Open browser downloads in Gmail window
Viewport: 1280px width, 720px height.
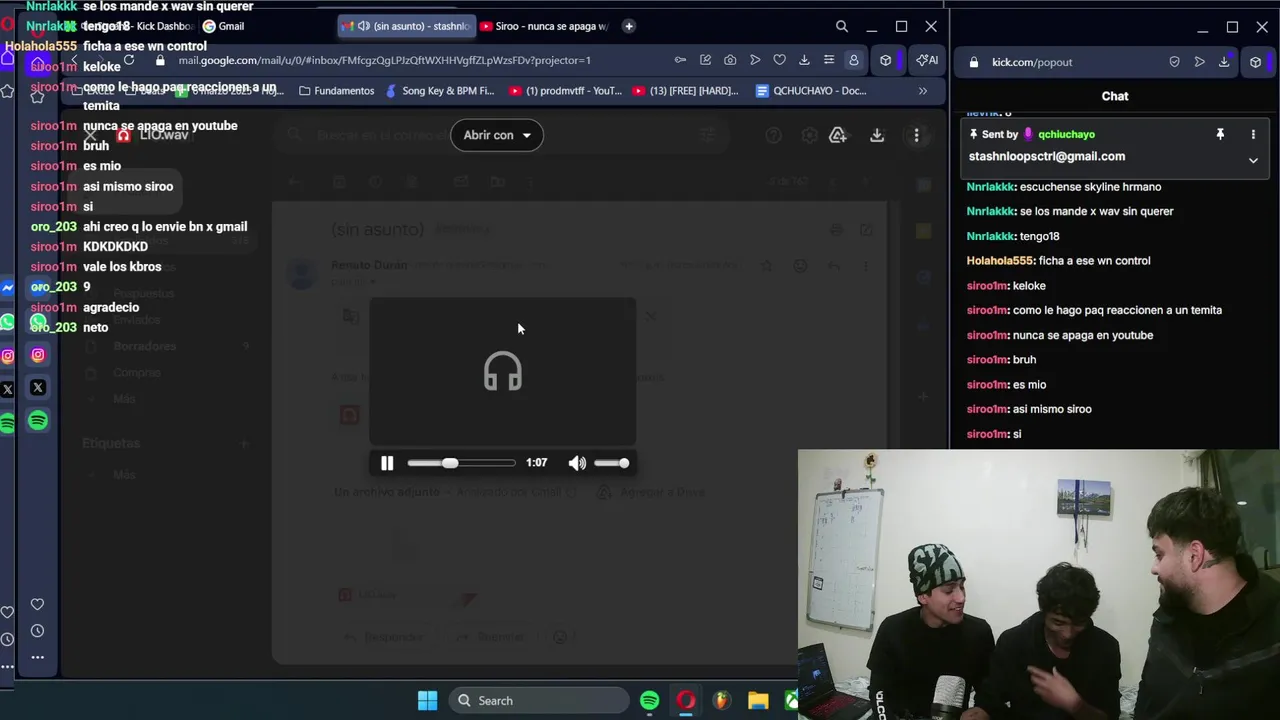point(804,60)
